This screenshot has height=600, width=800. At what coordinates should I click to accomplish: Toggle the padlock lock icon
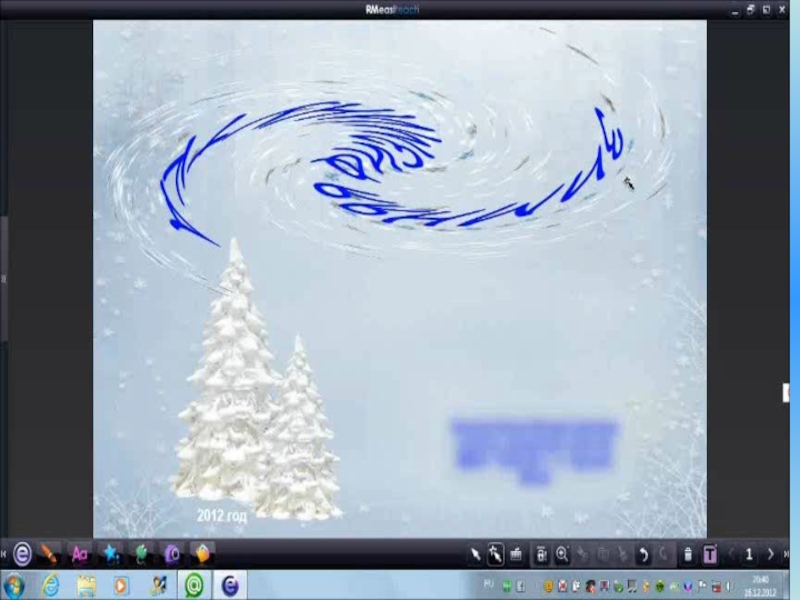541,555
